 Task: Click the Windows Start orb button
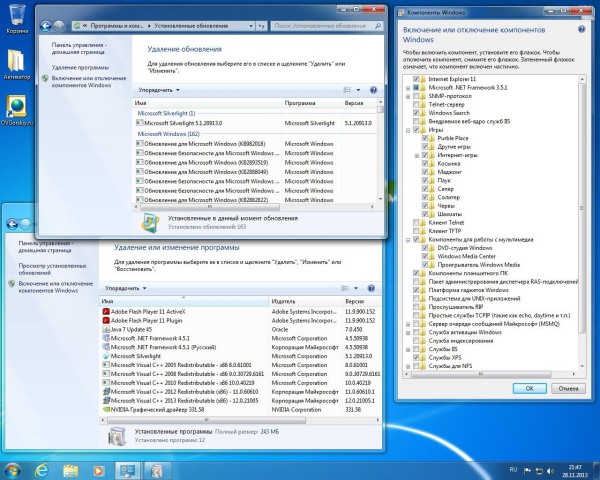click(x=13, y=468)
